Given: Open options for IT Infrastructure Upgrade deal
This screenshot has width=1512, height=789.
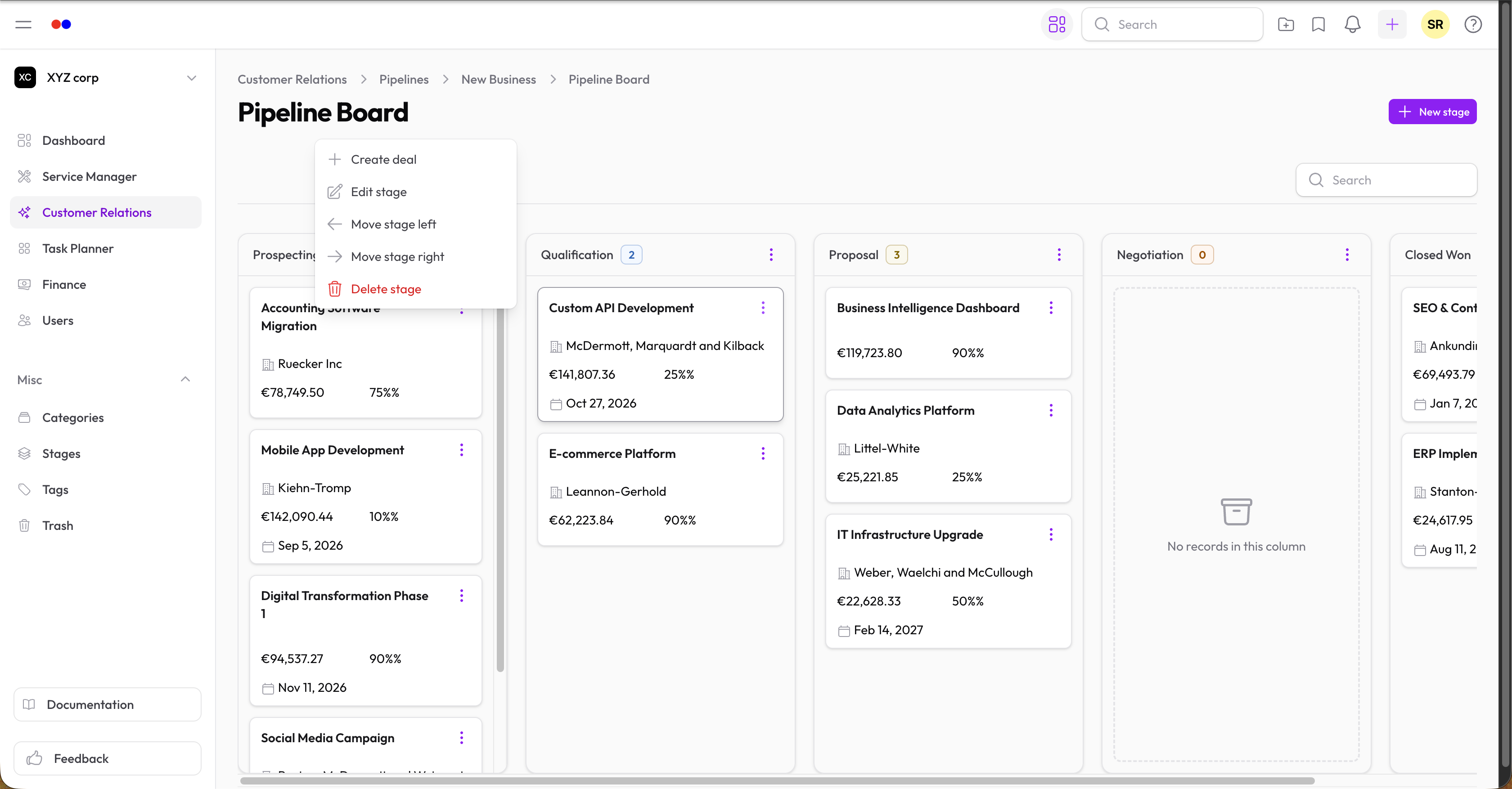Looking at the screenshot, I should (1051, 534).
